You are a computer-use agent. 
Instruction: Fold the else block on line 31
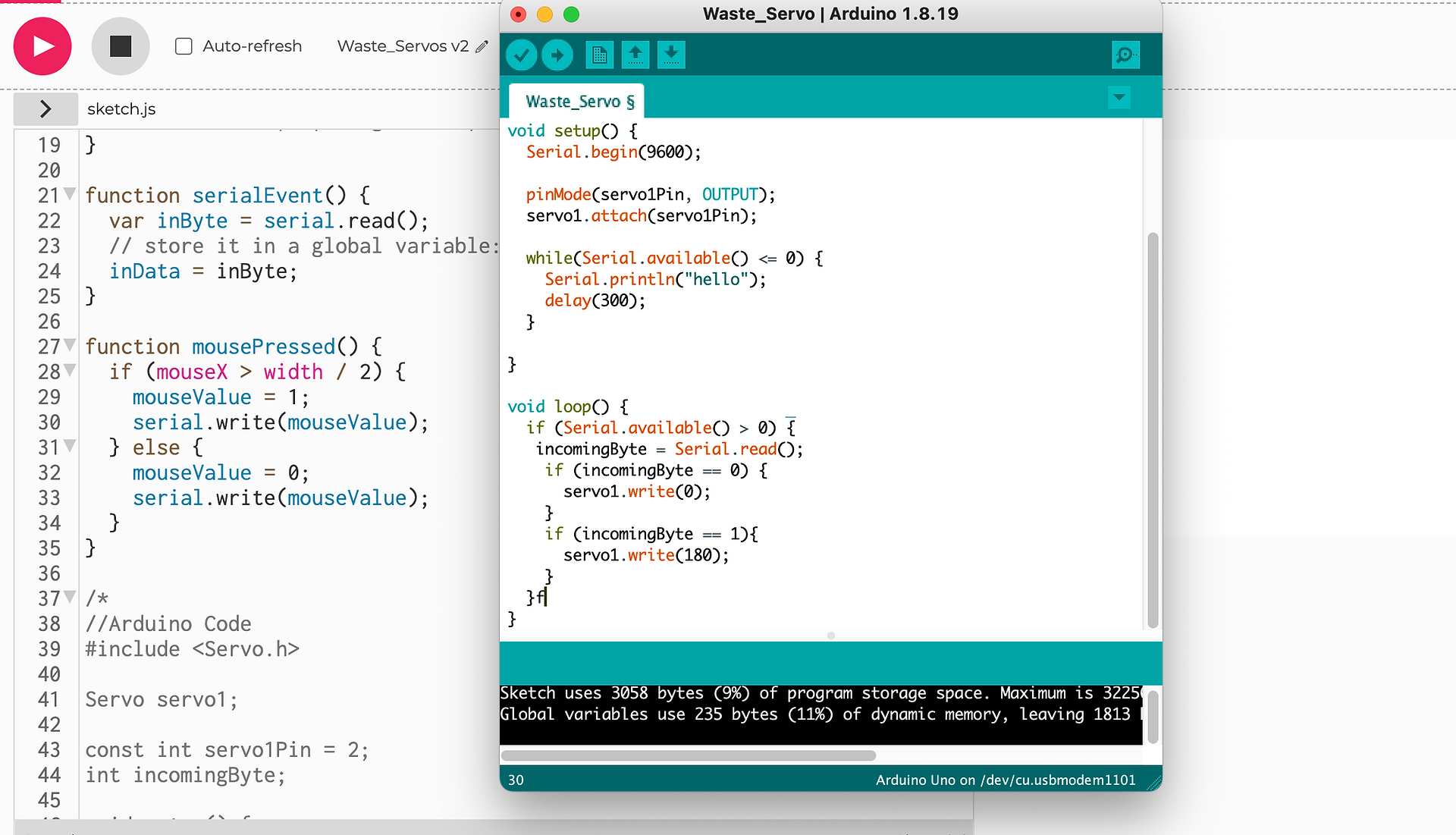tap(70, 445)
